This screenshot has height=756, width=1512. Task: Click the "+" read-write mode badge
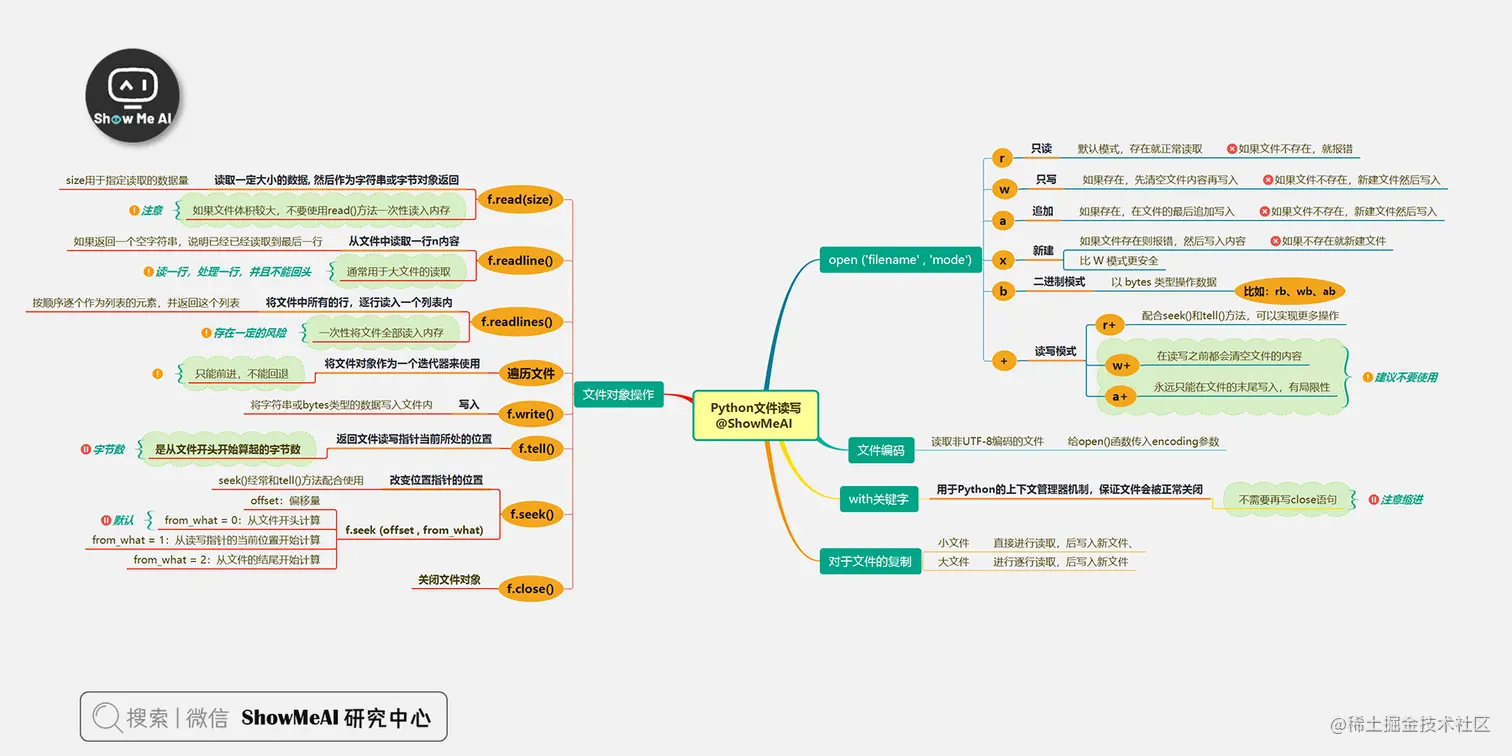point(1002,360)
